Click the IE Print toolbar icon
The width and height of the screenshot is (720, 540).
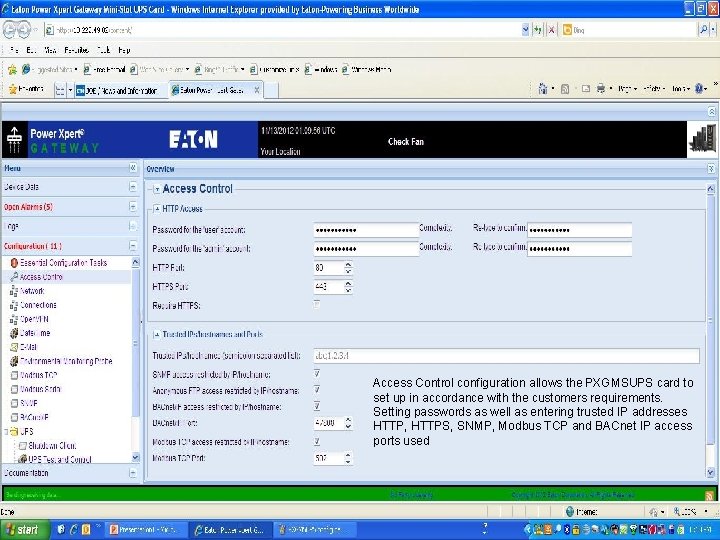601,89
